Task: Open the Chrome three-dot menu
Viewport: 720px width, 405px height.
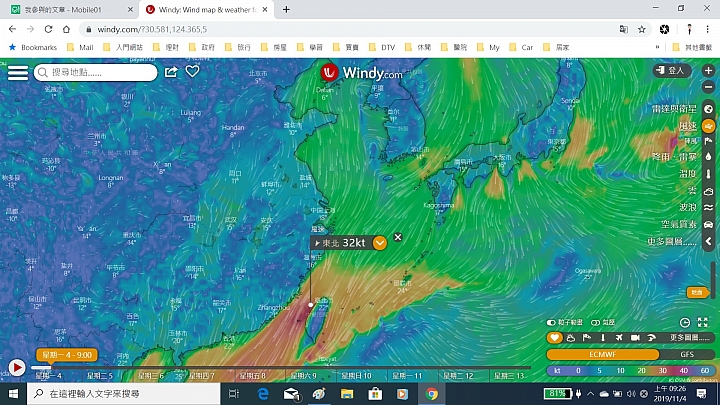Action: click(708, 29)
